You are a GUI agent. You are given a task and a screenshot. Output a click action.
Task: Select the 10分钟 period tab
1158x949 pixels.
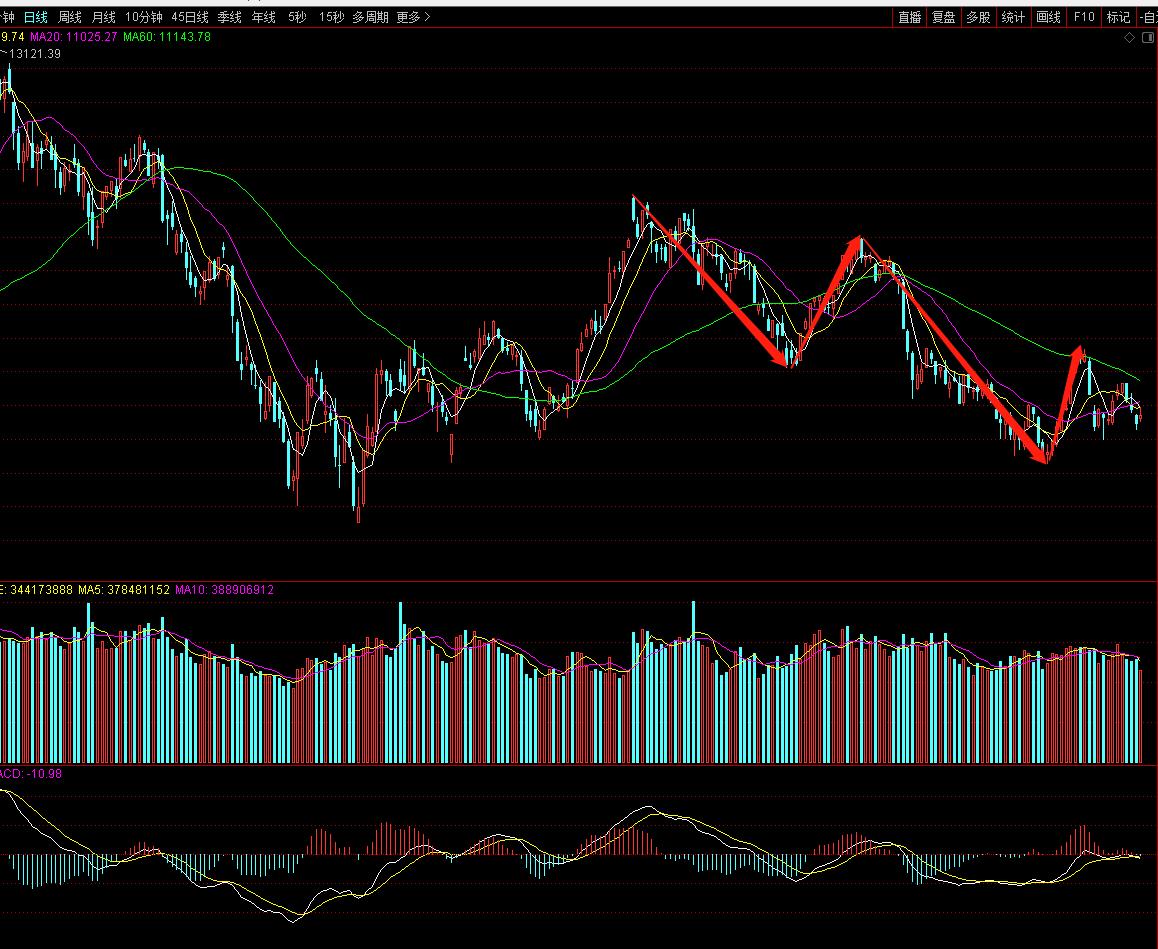click(143, 17)
